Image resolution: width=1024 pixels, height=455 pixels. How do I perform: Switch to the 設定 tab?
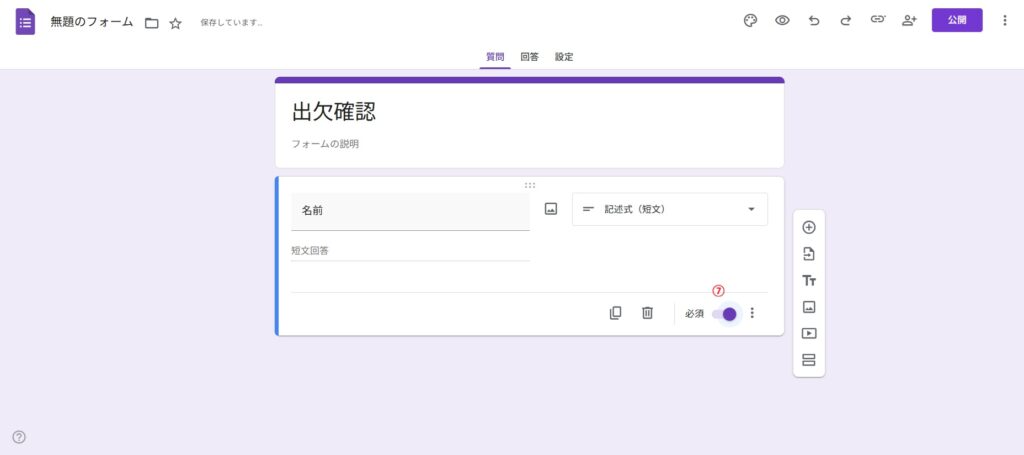pyautogui.click(x=564, y=57)
